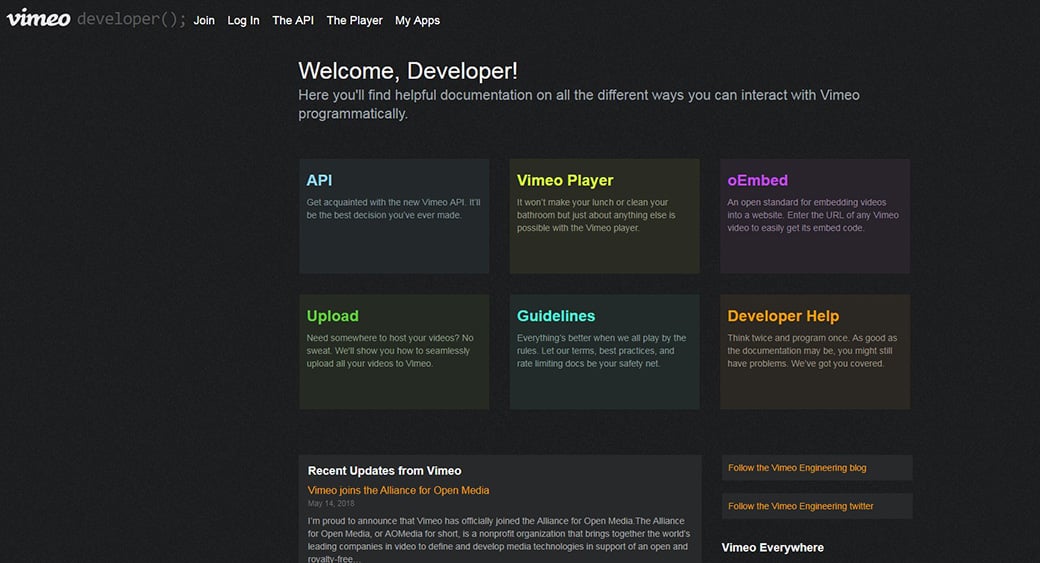The width and height of the screenshot is (1040, 563).
Task: Follow the Vimeo Engineering blog
Action: click(797, 468)
